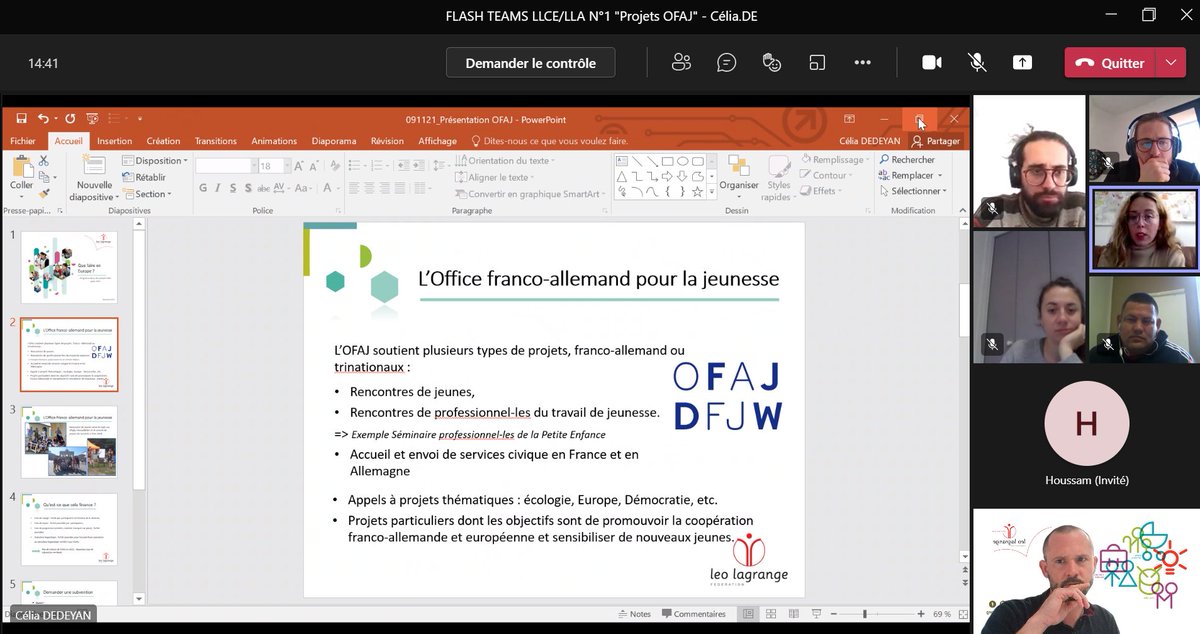The image size is (1200, 634).
Task: Select the star shape in gallery
Action: (698, 191)
